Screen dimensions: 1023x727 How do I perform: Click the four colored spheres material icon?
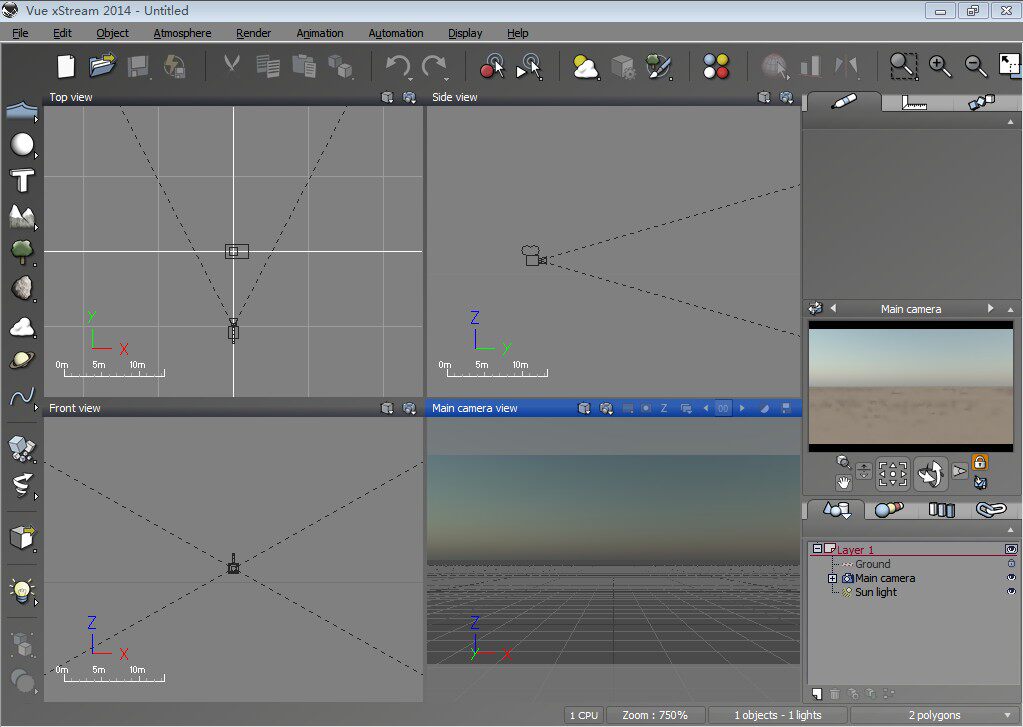716,67
